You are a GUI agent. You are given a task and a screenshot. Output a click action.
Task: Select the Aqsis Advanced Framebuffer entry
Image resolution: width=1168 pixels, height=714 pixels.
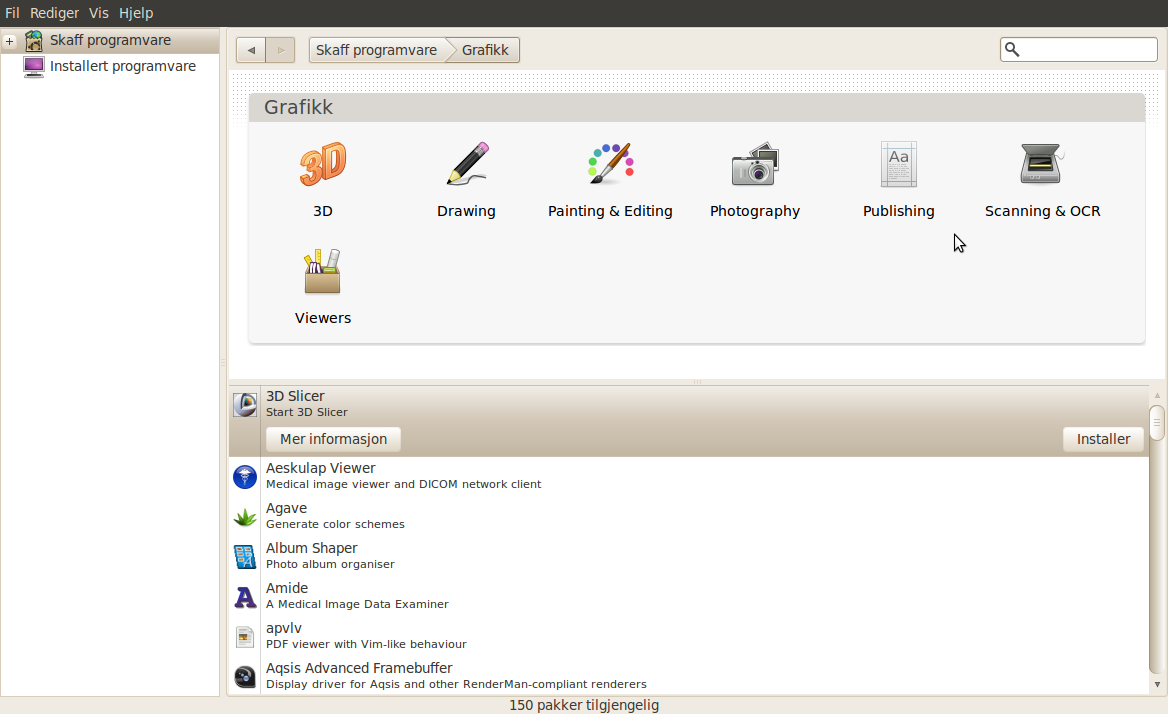pyautogui.click(x=688, y=676)
